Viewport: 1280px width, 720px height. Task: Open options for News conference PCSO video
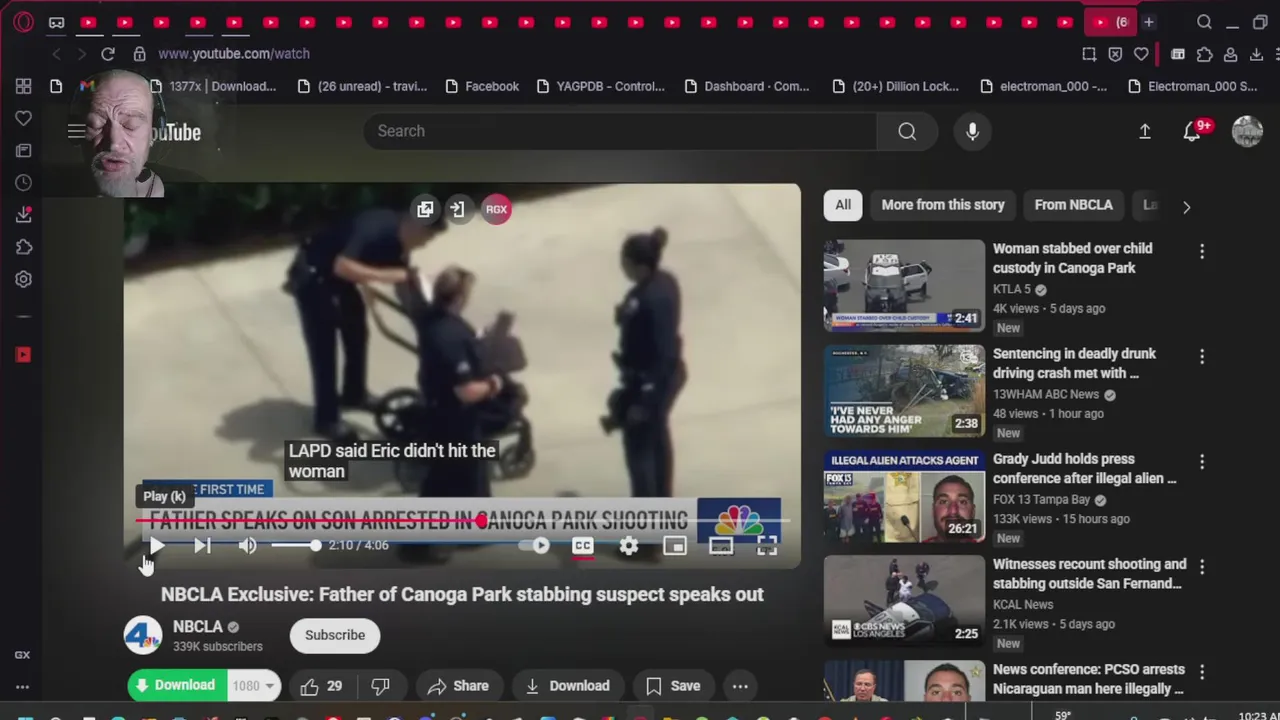1202,672
